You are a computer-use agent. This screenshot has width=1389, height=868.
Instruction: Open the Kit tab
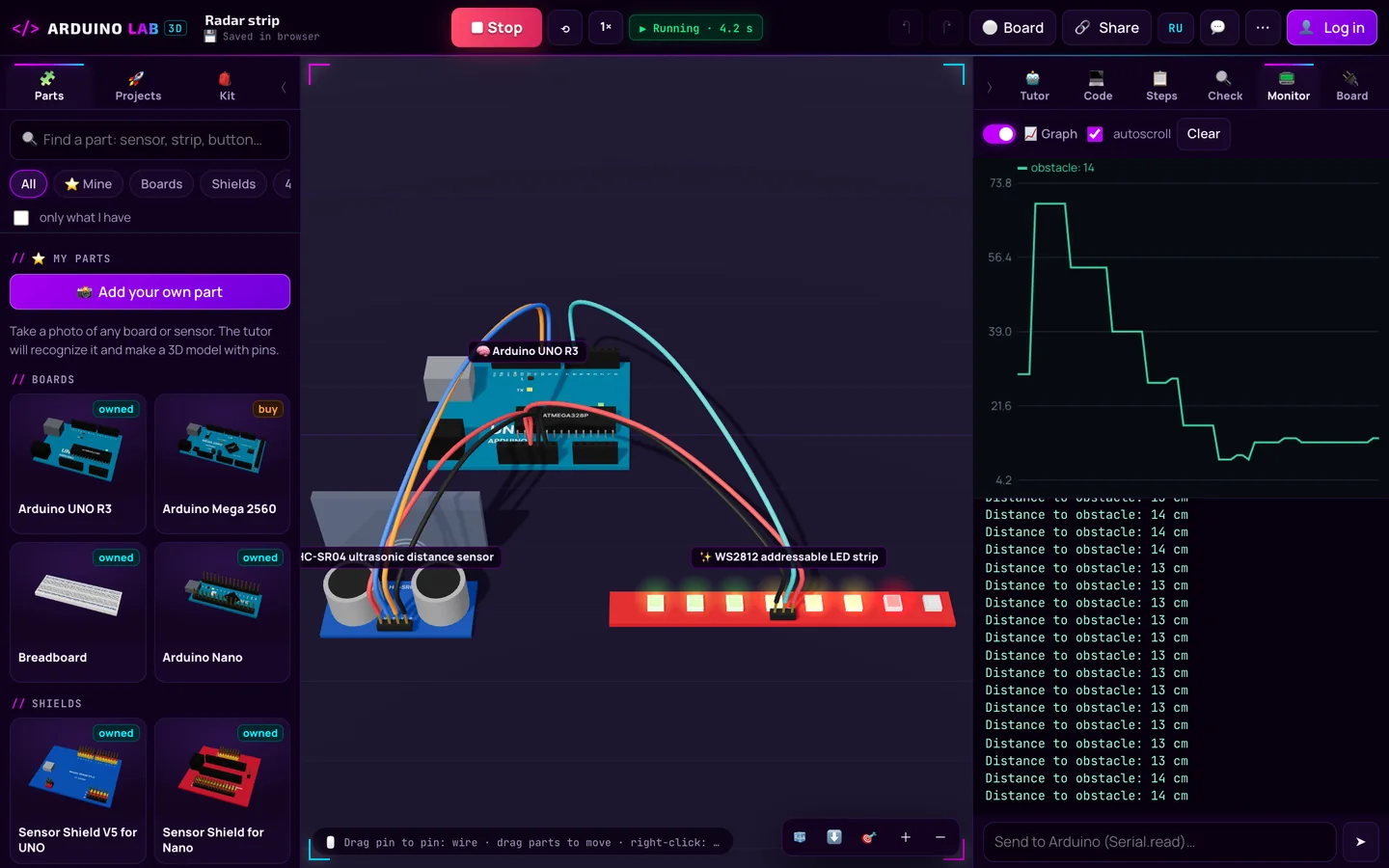[227, 86]
